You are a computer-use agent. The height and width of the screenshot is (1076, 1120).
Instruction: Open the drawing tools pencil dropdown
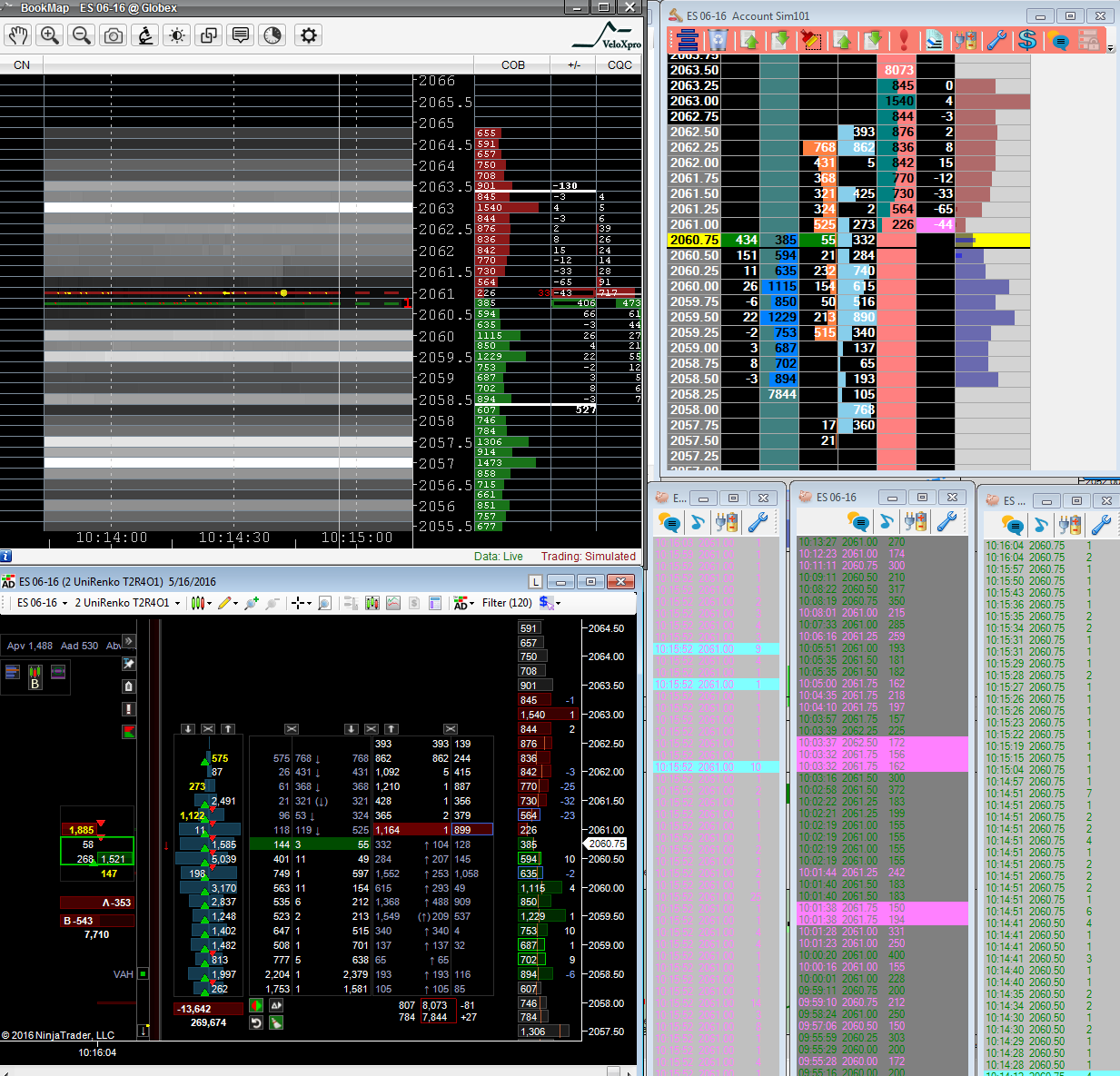point(228,603)
